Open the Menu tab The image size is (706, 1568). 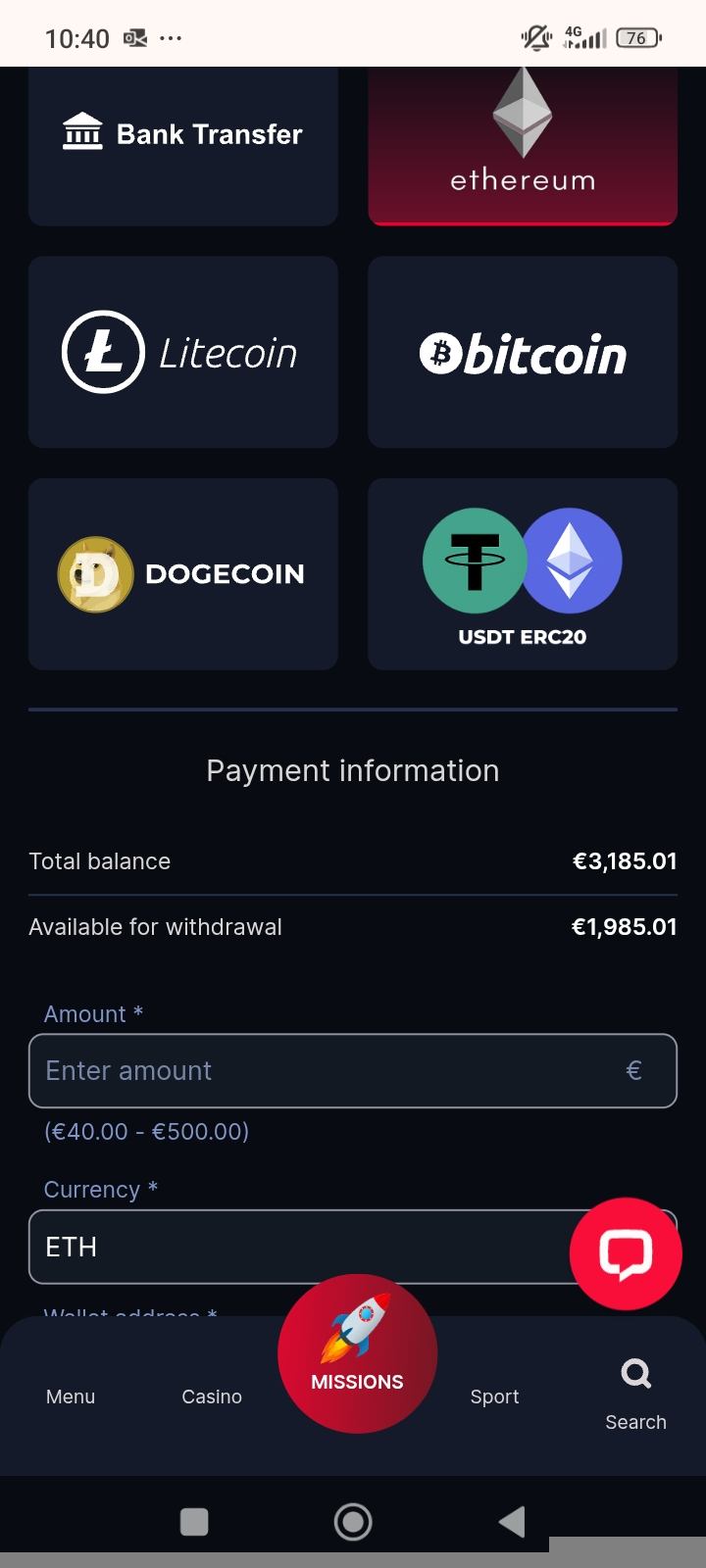(x=71, y=1396)
